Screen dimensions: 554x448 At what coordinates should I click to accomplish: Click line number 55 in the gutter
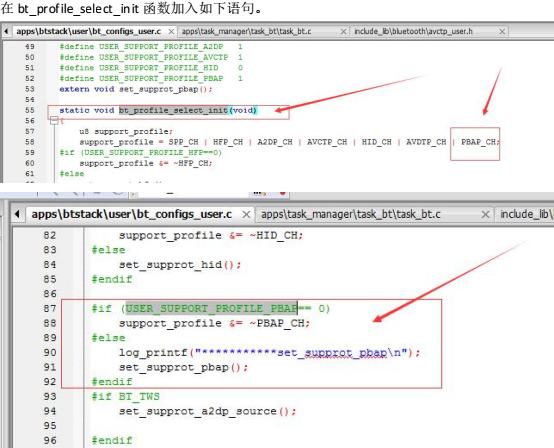30,110
